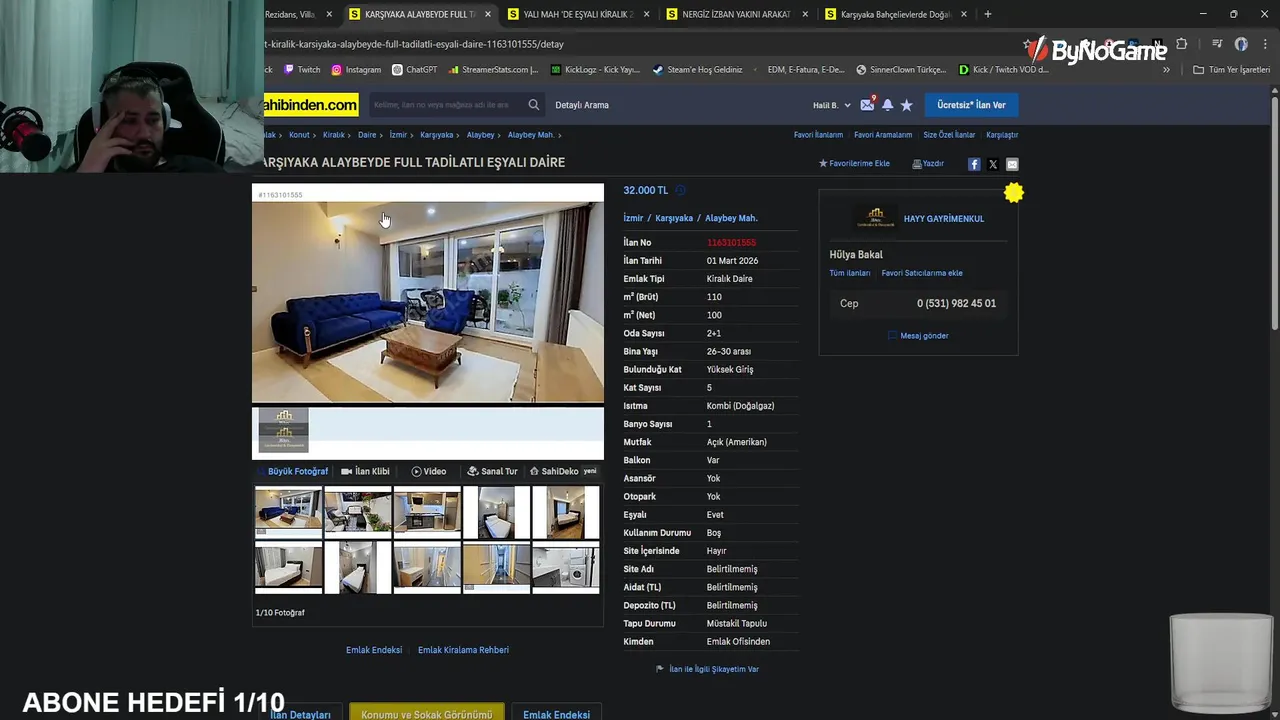Select Sanal Tur gallery tab

click(x=492, y=471)
